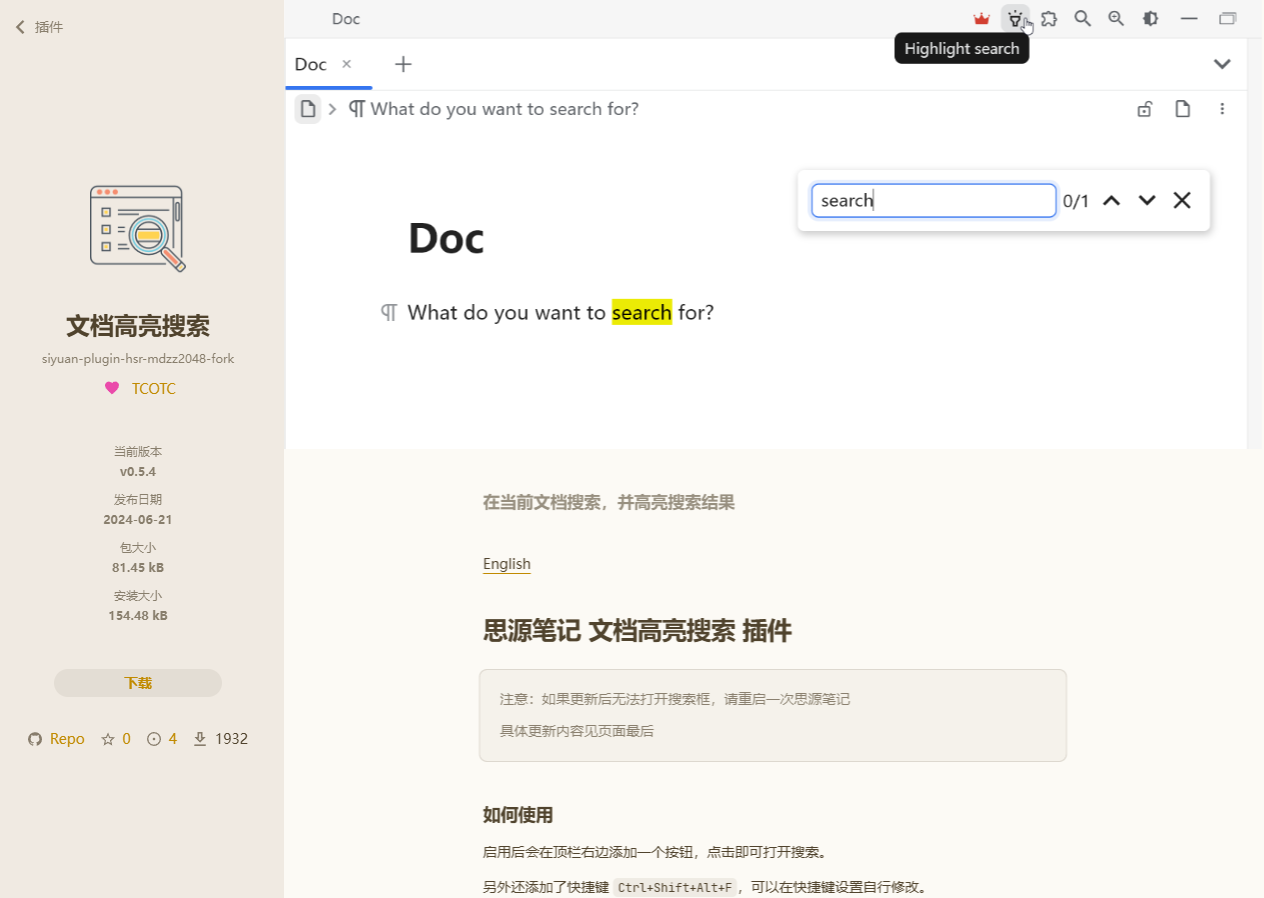Open the plugins puzzle-piece icon
The height and width of the screenshot is (898, 1264).
click(1049, 18)
